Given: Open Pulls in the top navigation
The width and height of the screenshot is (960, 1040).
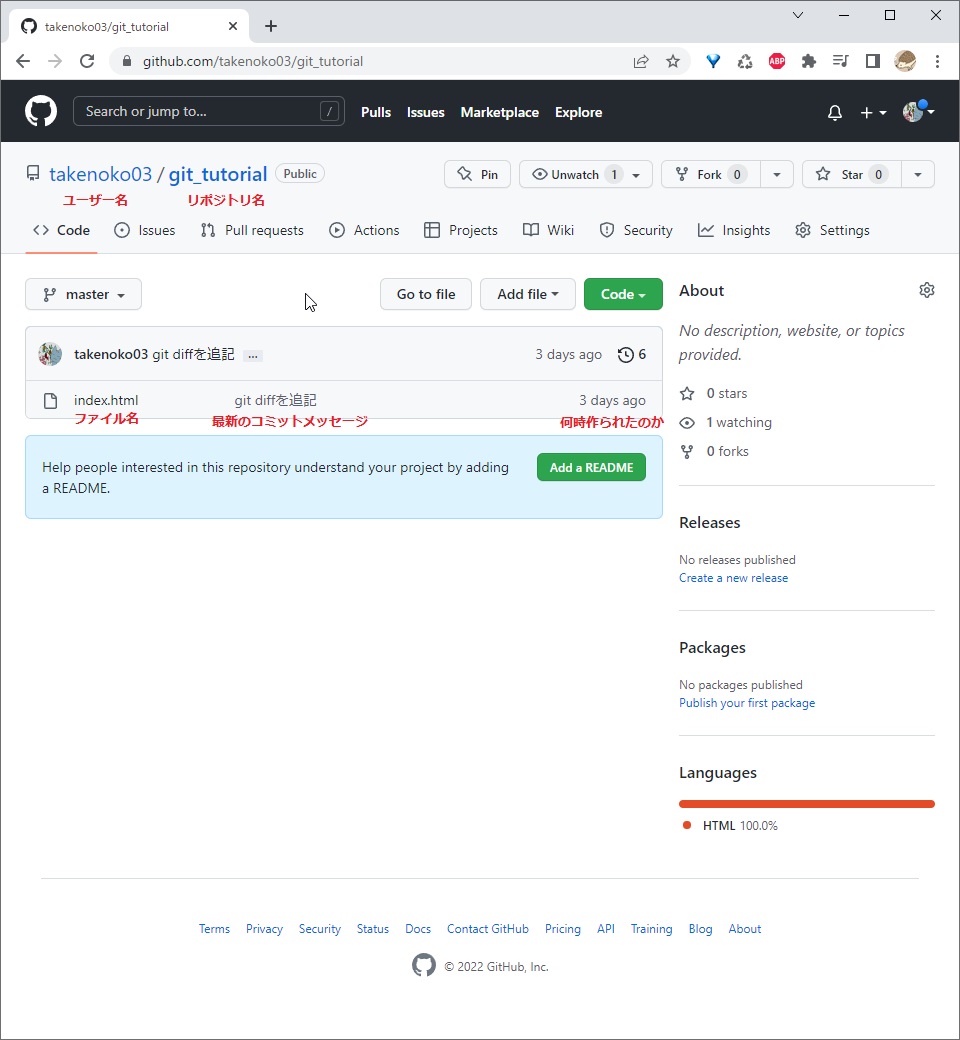Looking at the screenshot, I should pos(376,112).
